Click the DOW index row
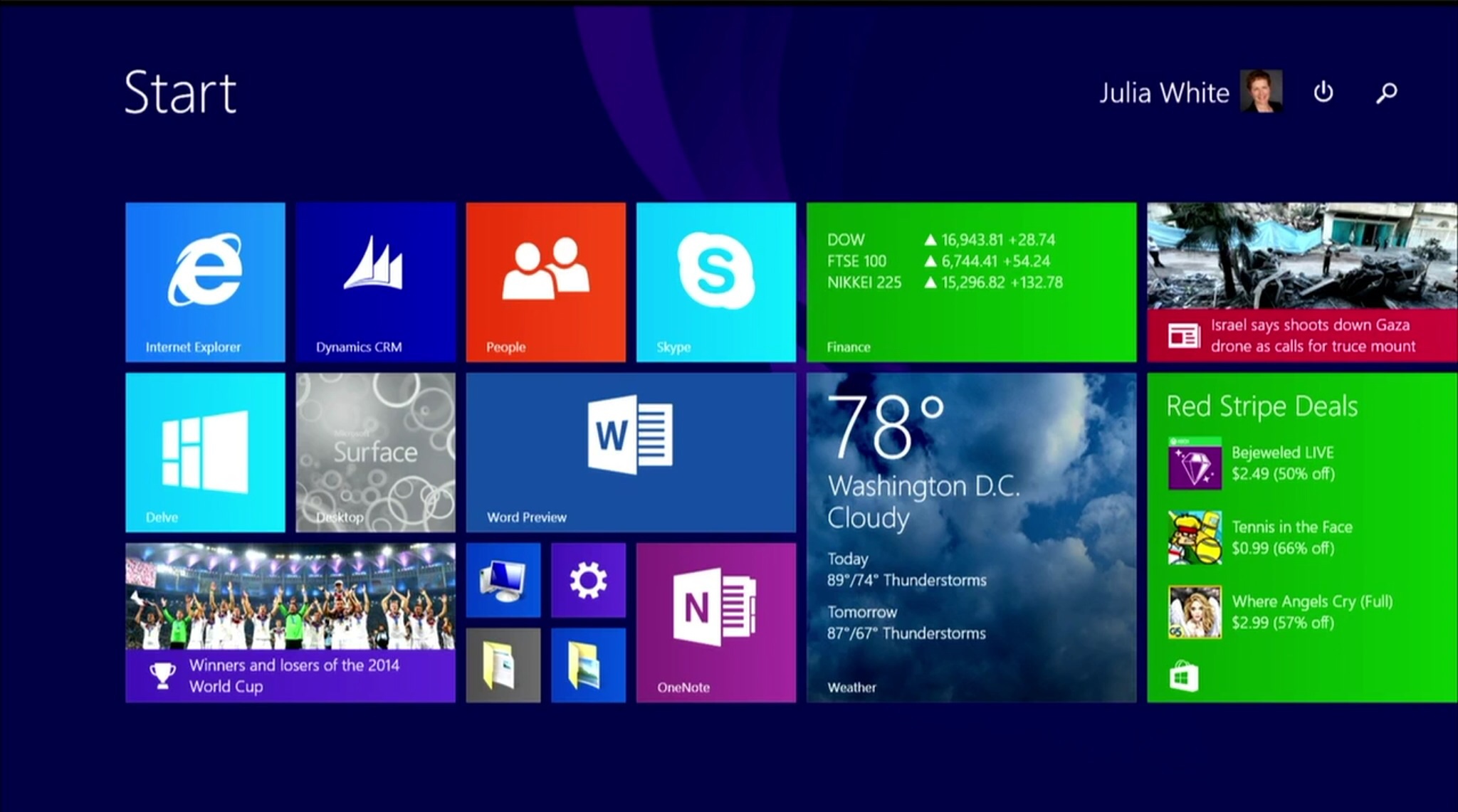The height and width of the screenshot is (812, 1458). (941, 240)
